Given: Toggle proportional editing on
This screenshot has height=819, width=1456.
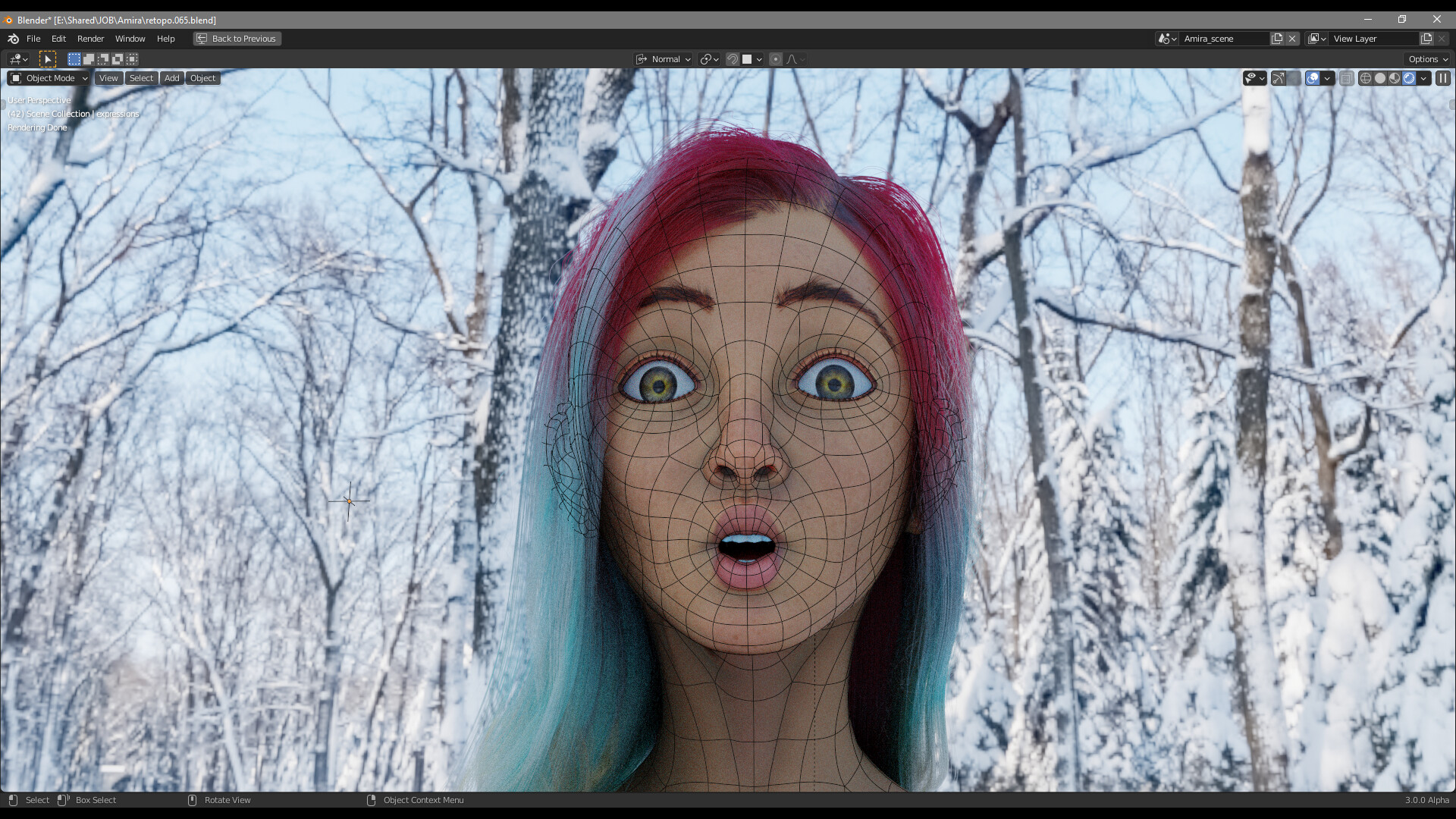Looking at the screenshot, I should 775,59.
